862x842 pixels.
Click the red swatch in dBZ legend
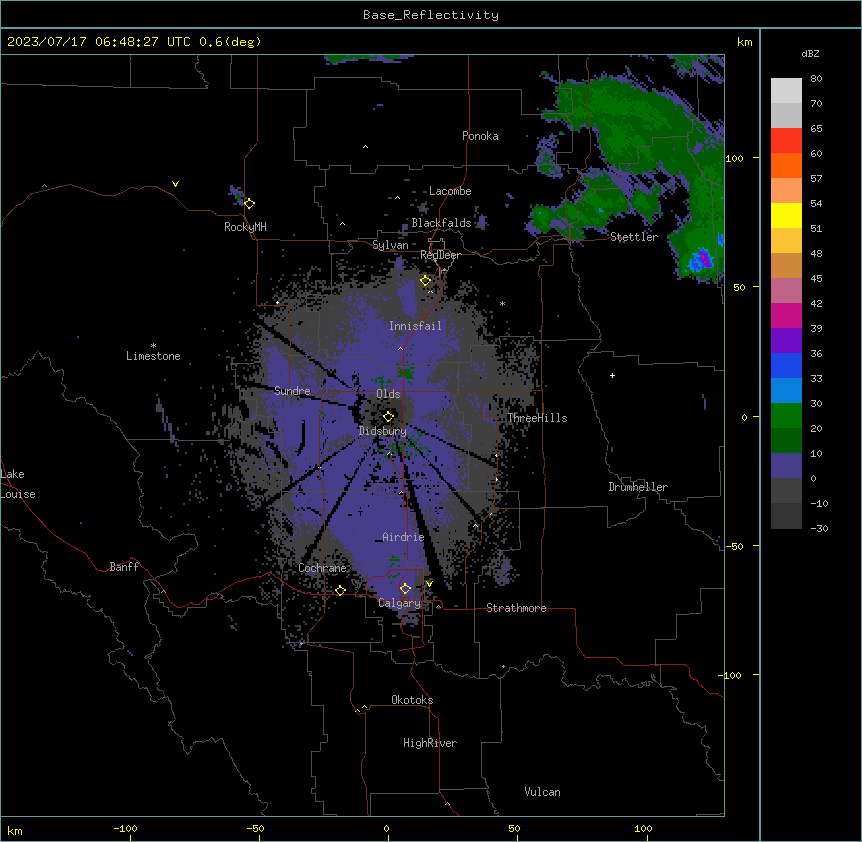pyautogui.click(x=786, y=140)
